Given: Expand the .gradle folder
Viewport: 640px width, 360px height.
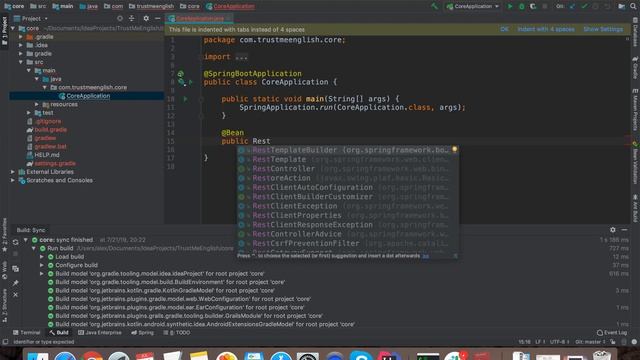Looking at the screenshot, I should (21, 37).
